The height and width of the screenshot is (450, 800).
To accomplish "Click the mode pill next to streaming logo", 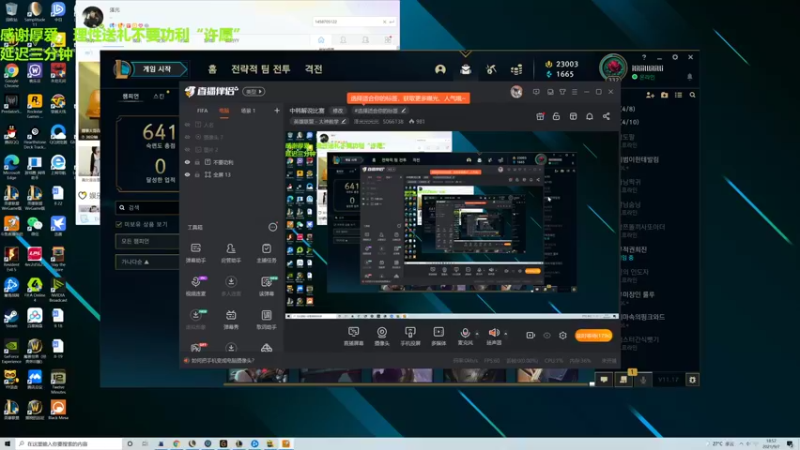I will pyautogui.click(x=254, y=92).
